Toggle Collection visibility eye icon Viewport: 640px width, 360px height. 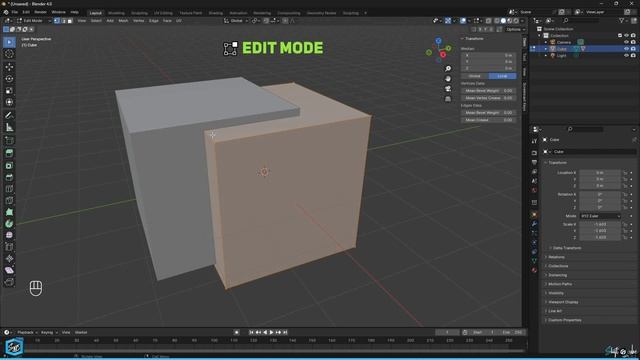626,36
